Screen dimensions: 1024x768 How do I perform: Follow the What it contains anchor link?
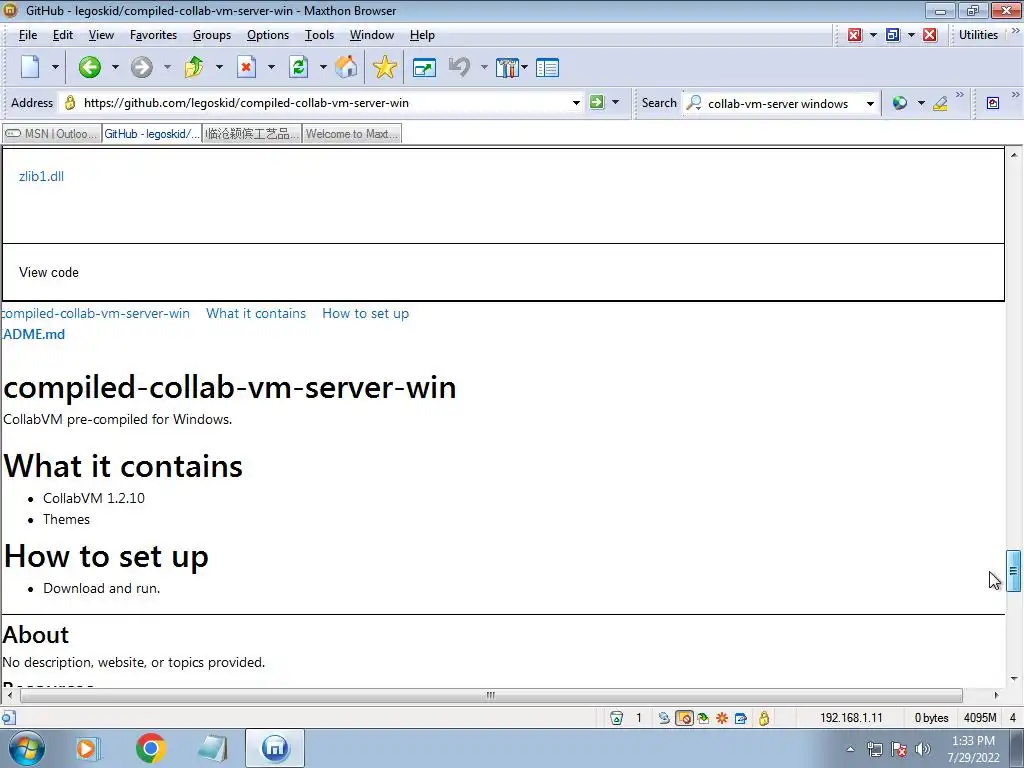(256, 313)
